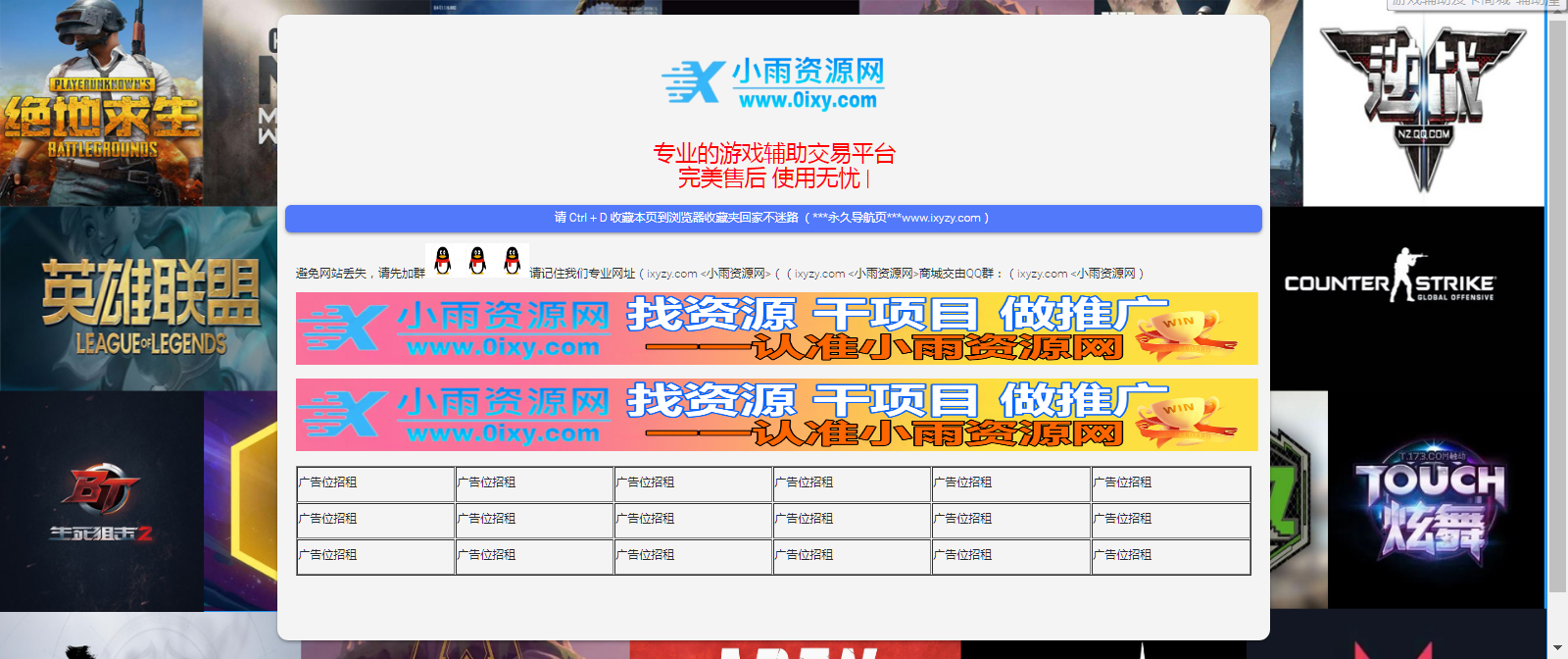Open the 逆战 game logo thumbnail
Screen dimensions: 1568x659
pyautogui.click(x=1423, y=103)
